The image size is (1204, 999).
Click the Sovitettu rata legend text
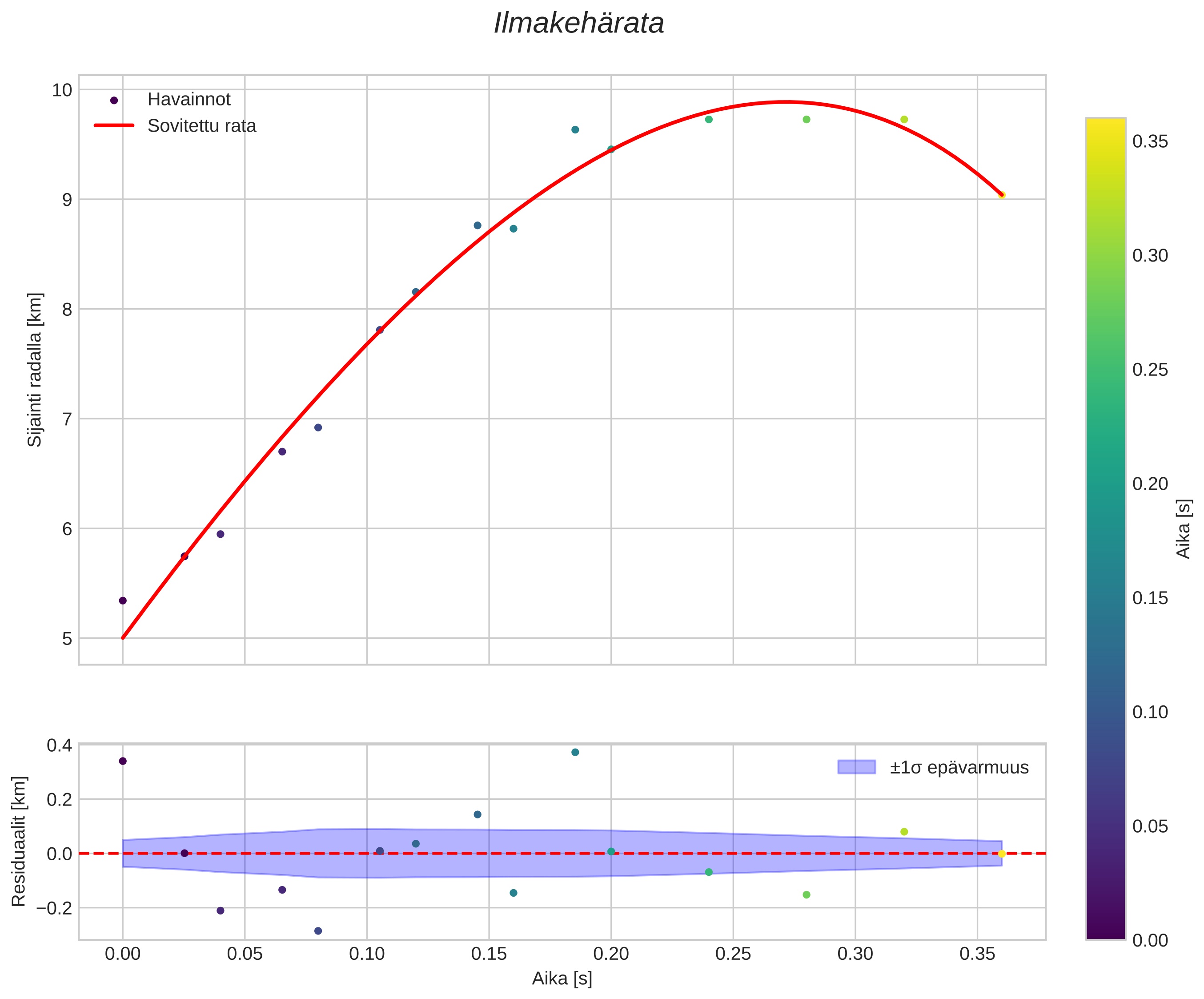[201, 126]
